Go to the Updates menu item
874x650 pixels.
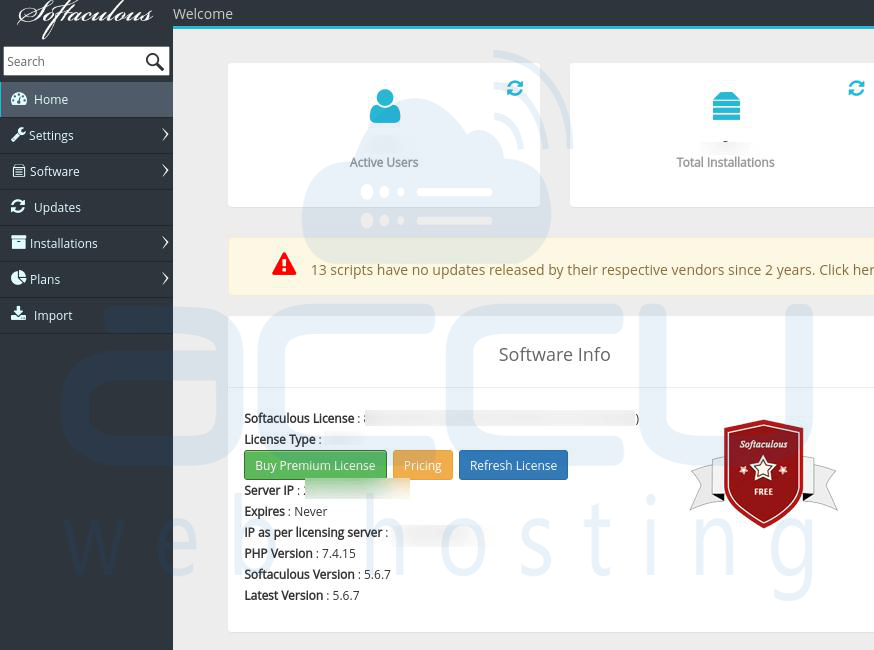tap(86, 207)
